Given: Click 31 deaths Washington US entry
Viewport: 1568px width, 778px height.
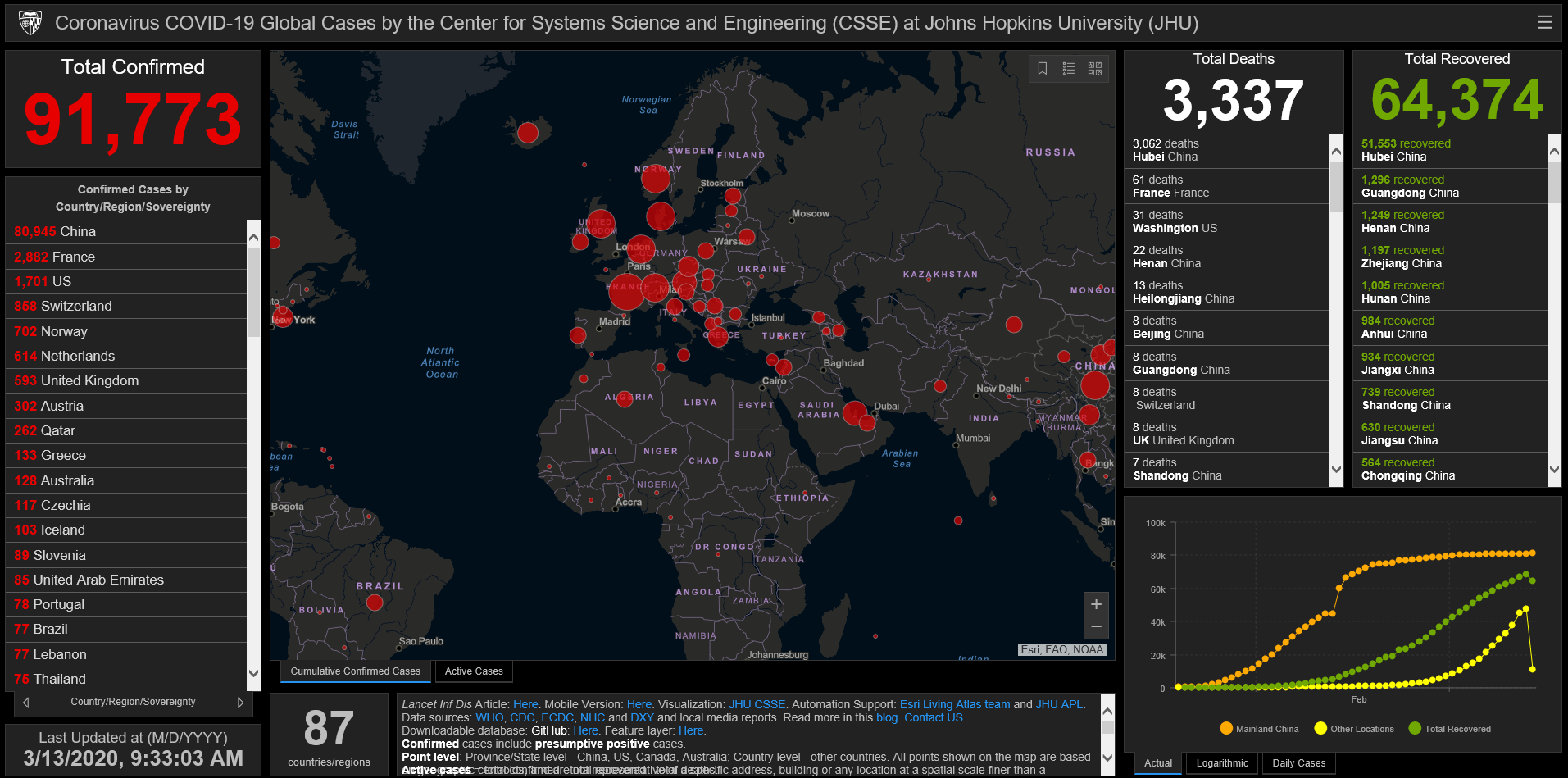Looking at the screenshot, I should coord(1227,221).
